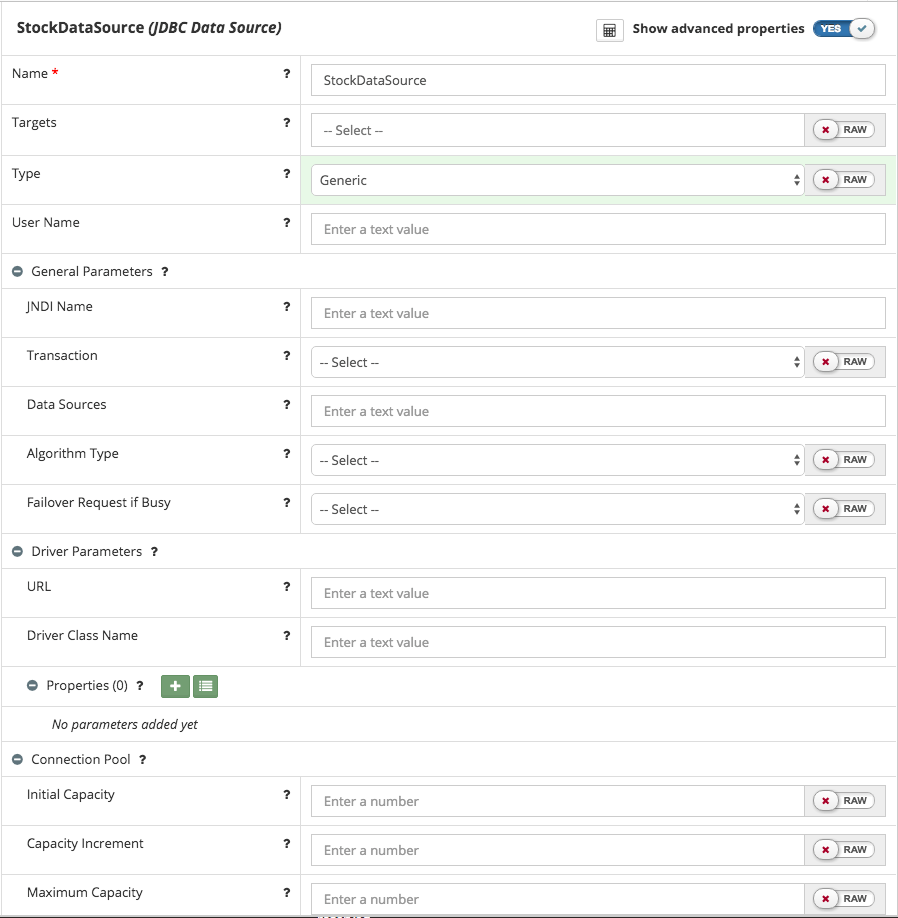The image size is (898, 918).
Task: Open the Algorithm Type select list
Action: [555, 459]
